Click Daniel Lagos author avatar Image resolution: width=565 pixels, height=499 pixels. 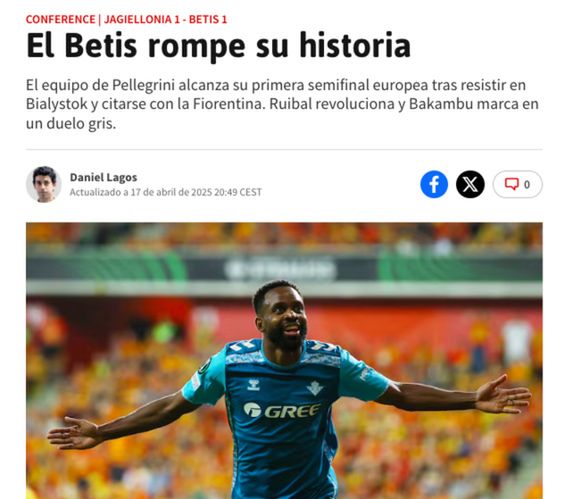44,184
